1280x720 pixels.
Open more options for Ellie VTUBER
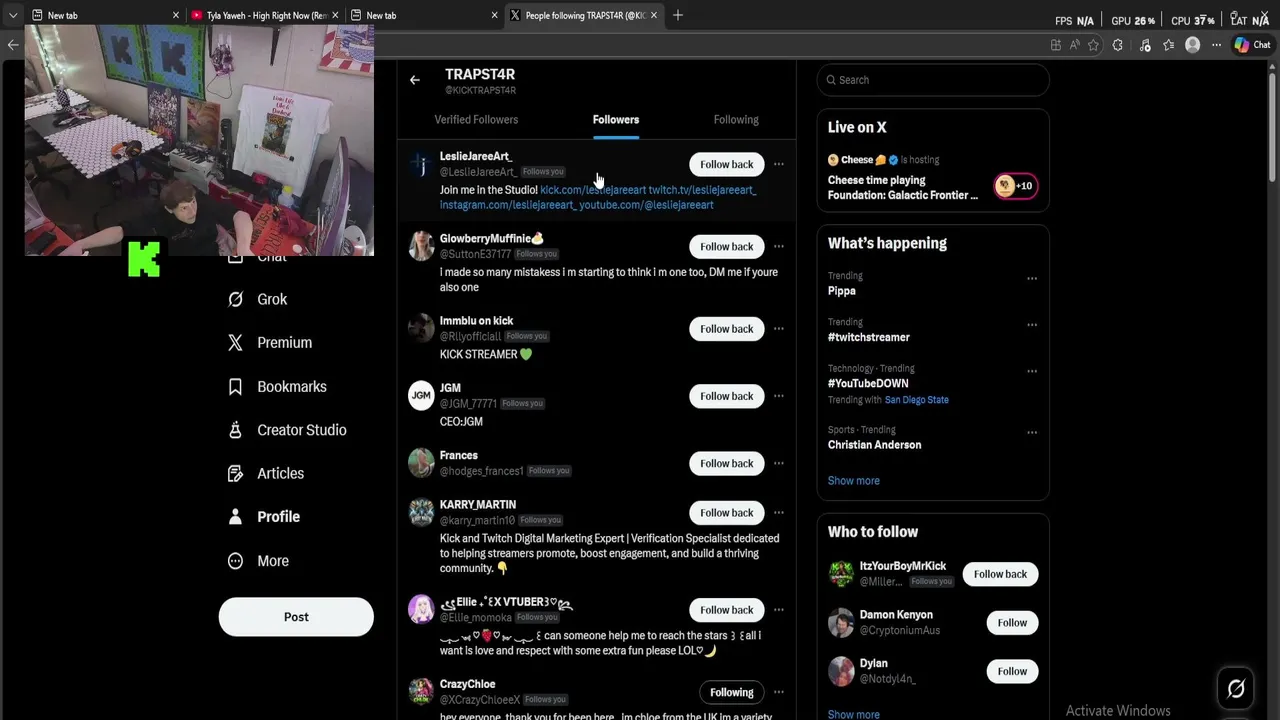(779, 610)
